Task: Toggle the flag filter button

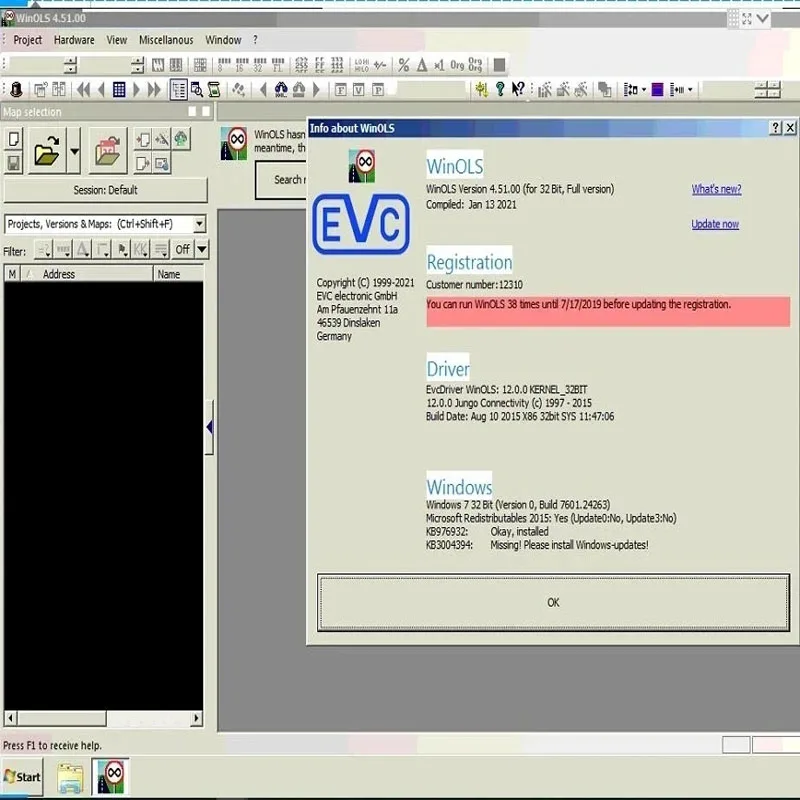Action: point(122,249)
